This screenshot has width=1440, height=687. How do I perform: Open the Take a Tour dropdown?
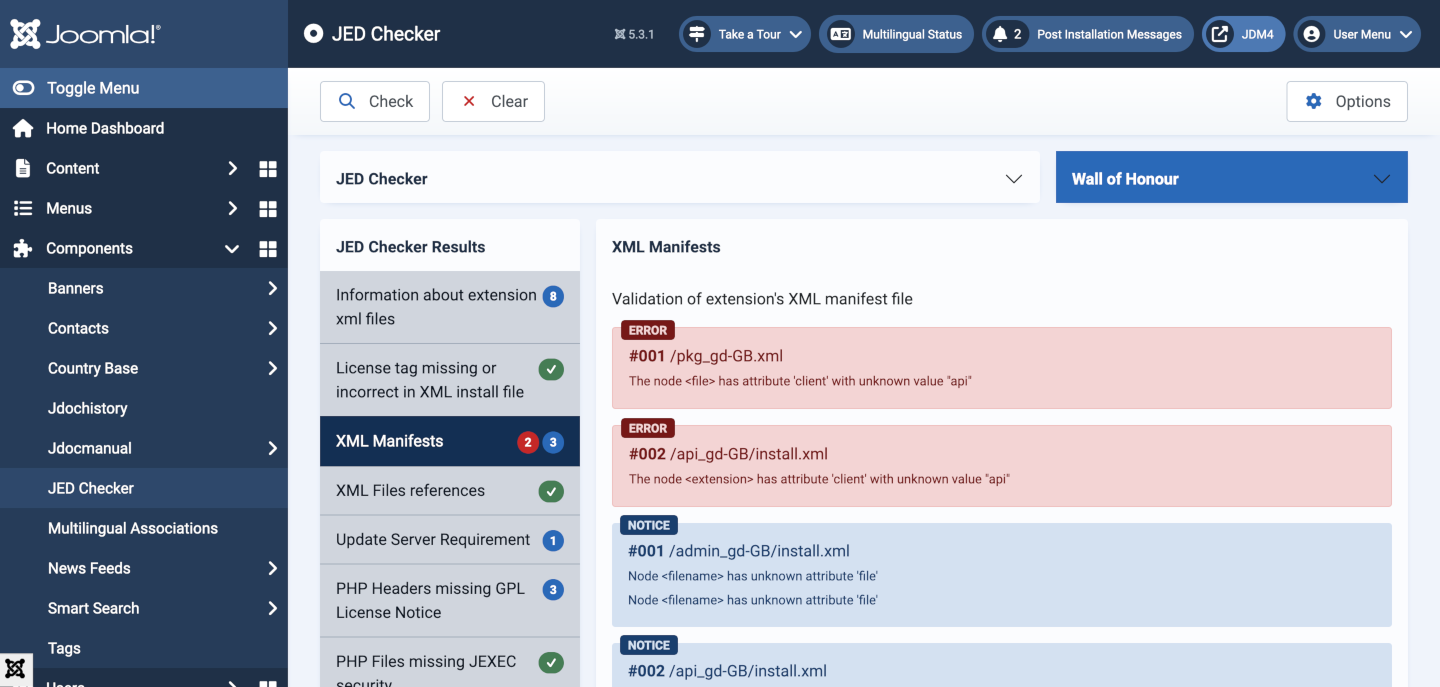click(x=744, y=34)
